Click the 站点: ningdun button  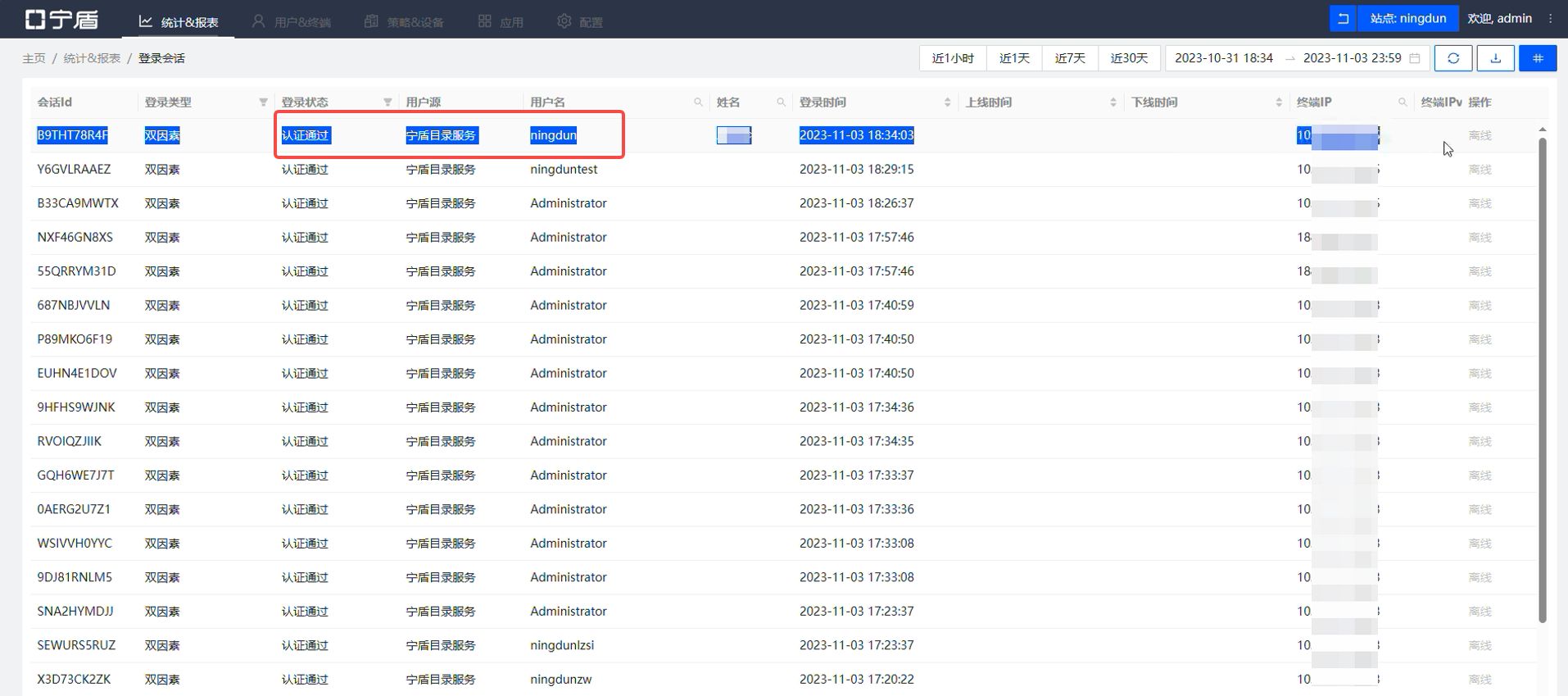(1407, 18)
